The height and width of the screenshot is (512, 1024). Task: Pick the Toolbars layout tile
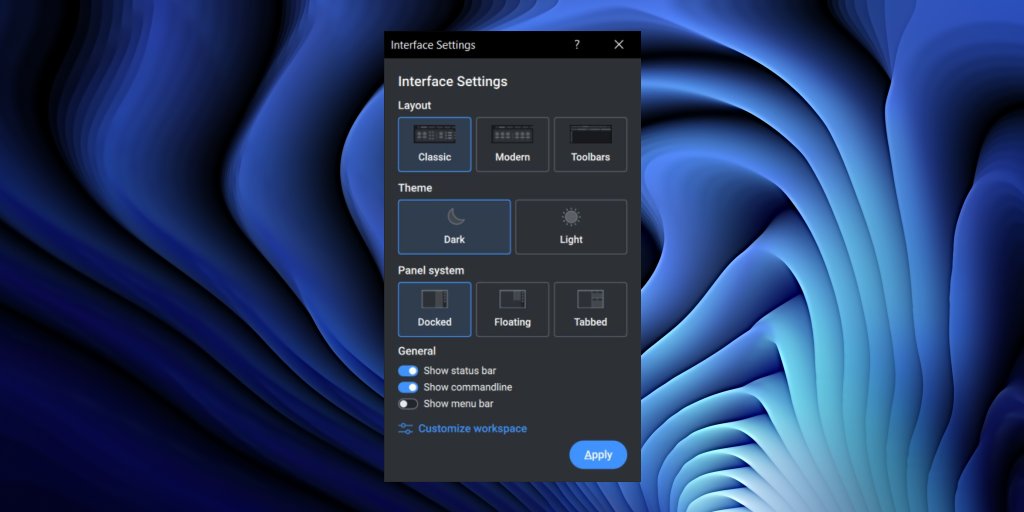[x=590, y=144]
